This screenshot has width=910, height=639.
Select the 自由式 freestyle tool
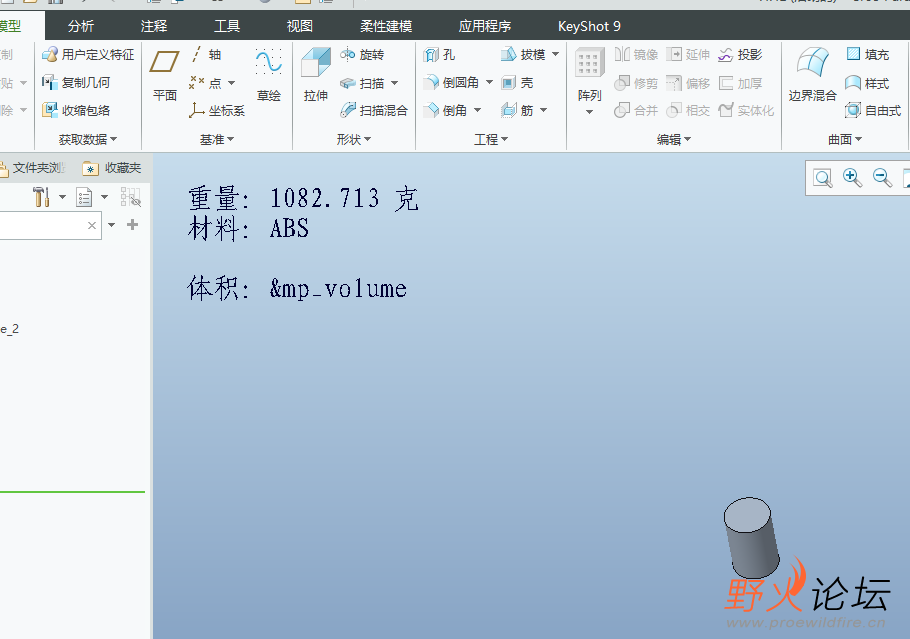pyautogui.click(x=873, y=110)
